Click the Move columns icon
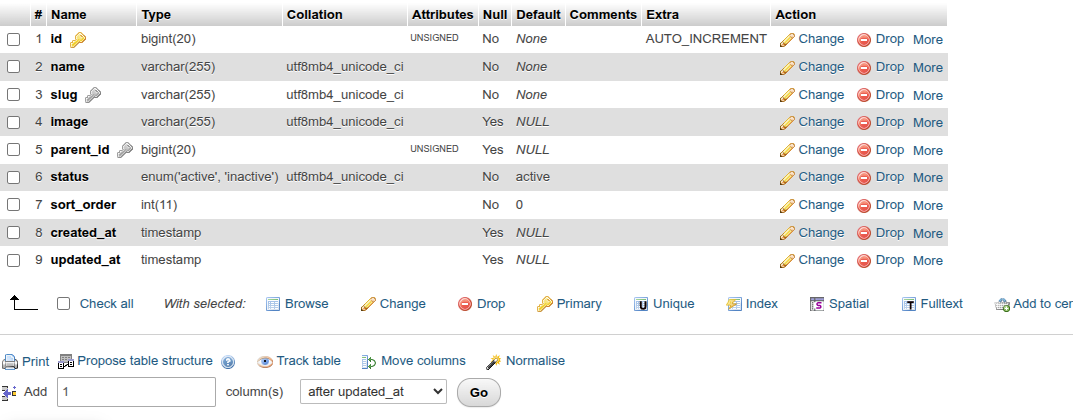This screenshot has width=1073, height=420. tap(369, 362)
